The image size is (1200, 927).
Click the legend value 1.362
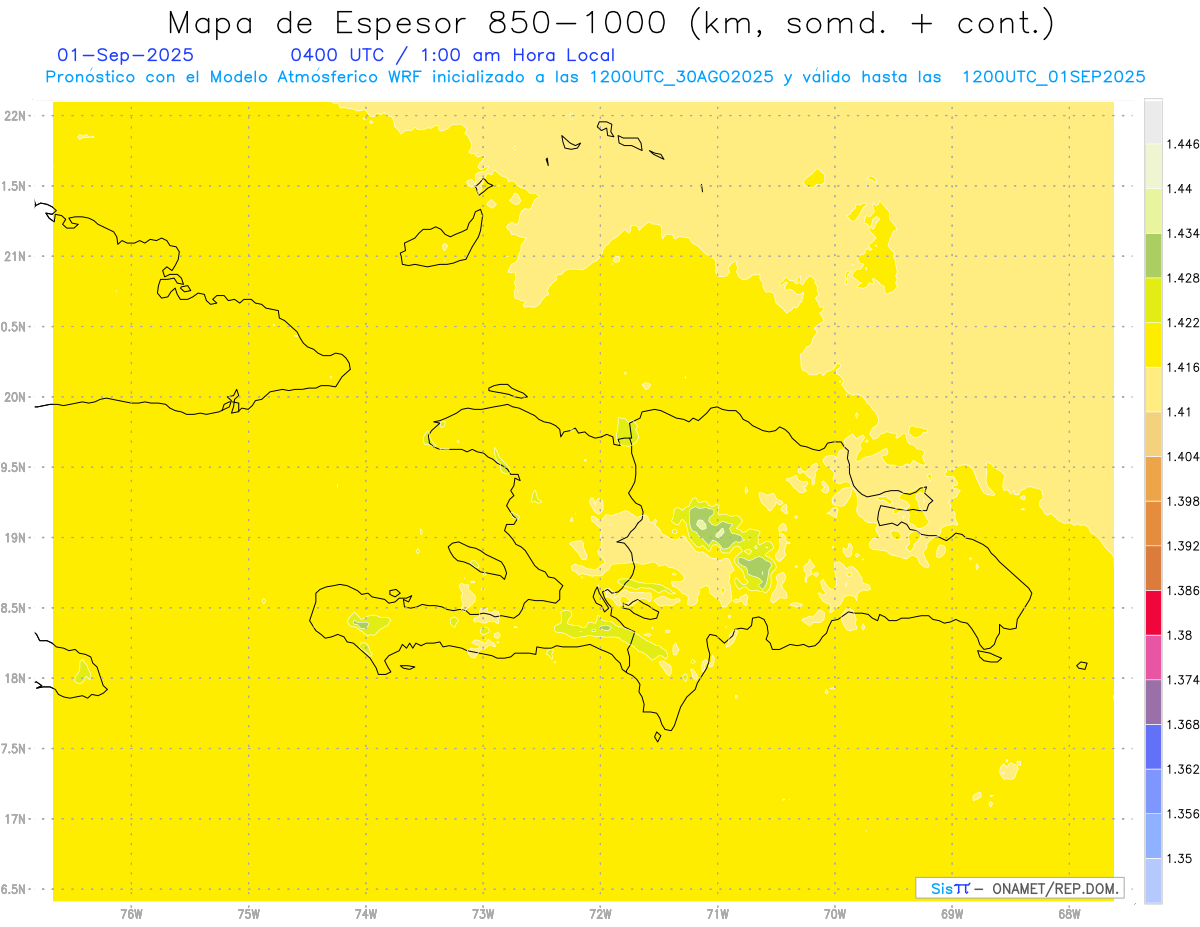[1185, 769]
